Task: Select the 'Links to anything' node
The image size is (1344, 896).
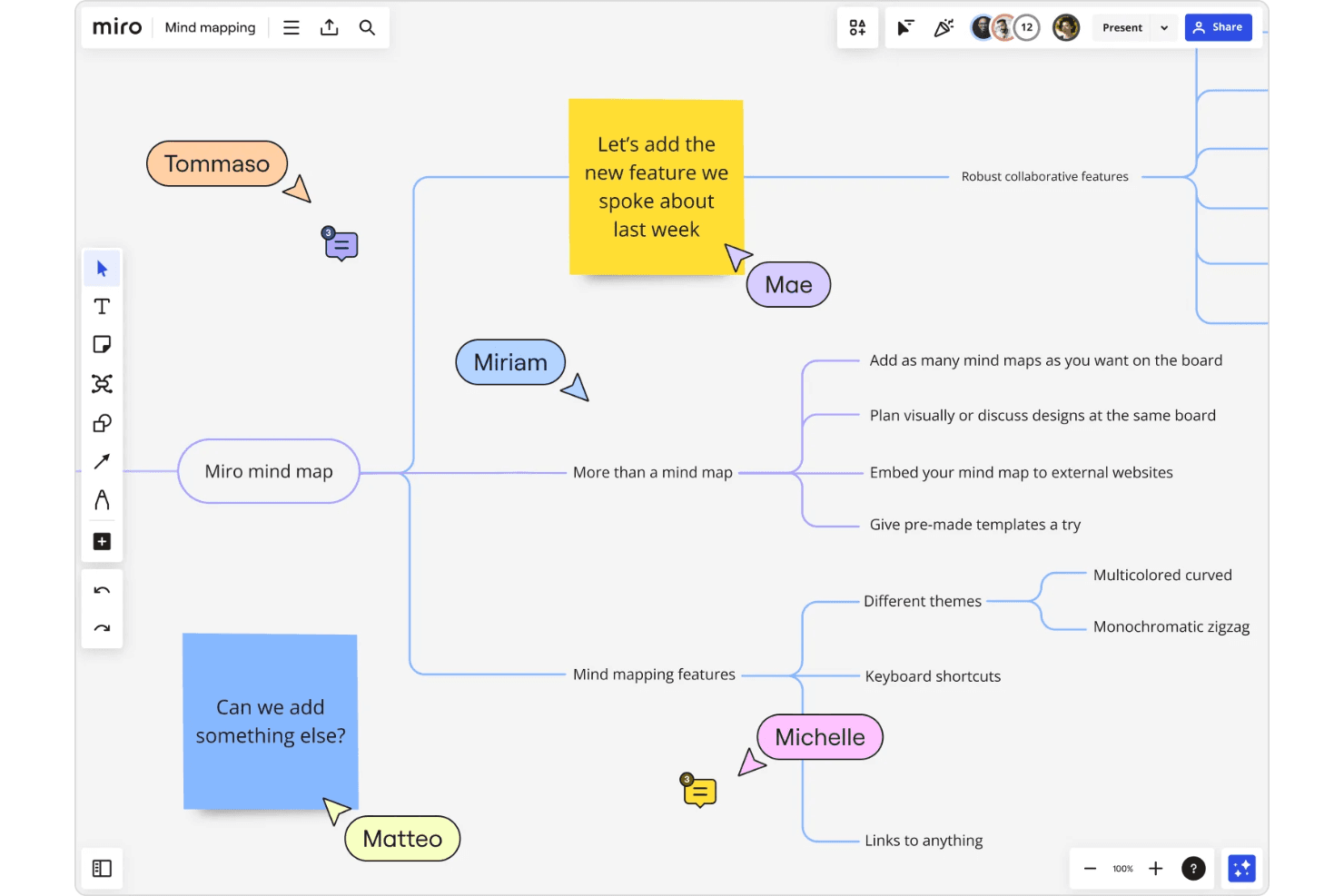Action: click(924, 841)
